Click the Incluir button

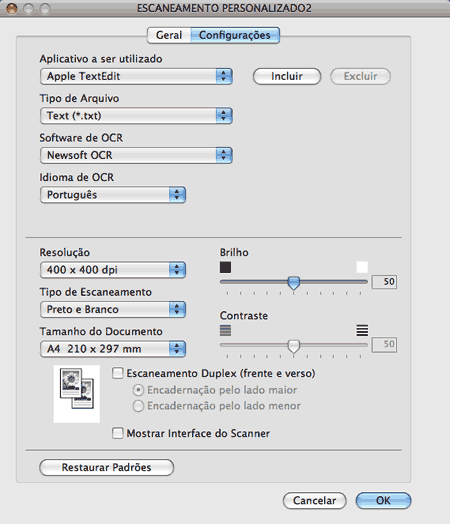287,77
